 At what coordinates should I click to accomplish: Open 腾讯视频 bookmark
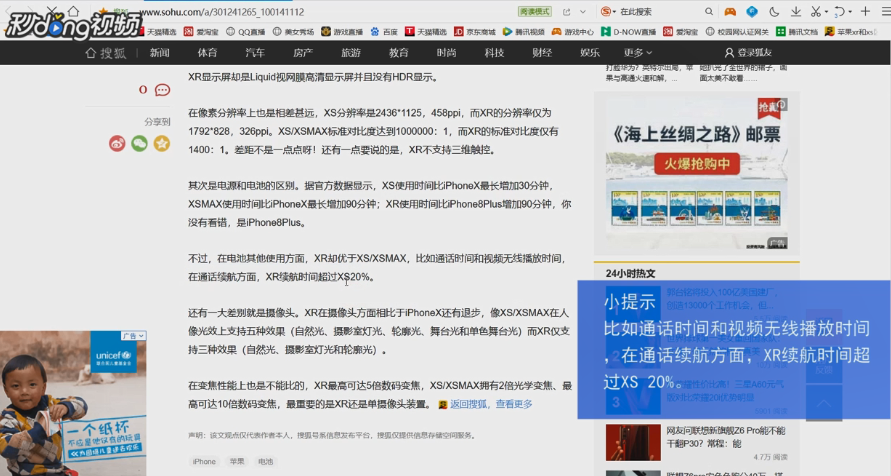click(x=523, y=32)
